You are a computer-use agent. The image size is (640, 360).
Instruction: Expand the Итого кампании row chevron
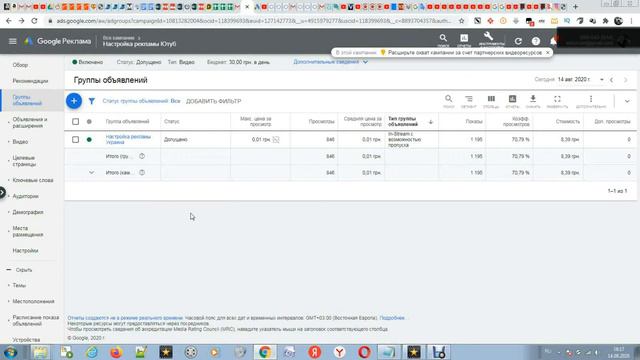91,173
